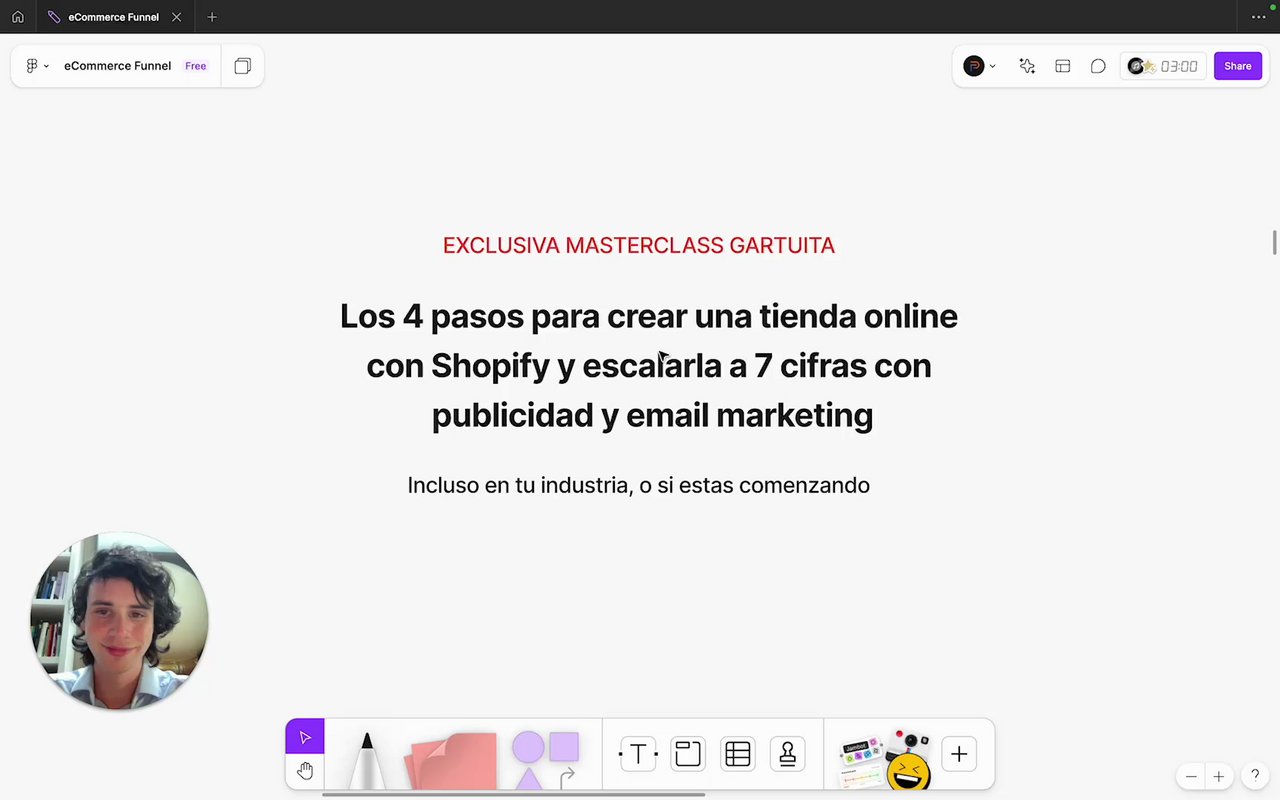Screen dimensions: 1280x800
Task: Select the connector arrow tool
Action: click(567, 776)
